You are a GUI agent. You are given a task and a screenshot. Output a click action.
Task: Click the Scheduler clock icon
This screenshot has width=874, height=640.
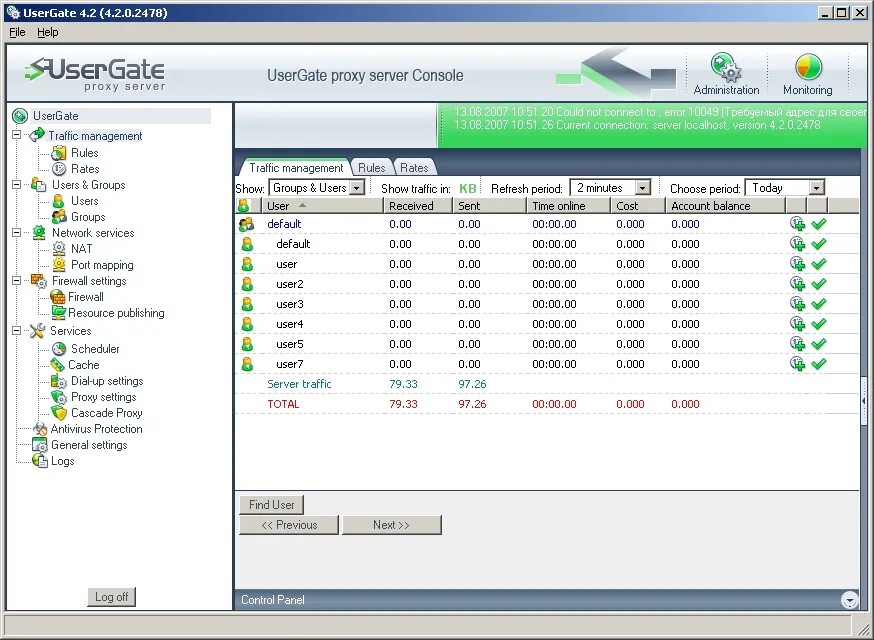click(59, 348)
